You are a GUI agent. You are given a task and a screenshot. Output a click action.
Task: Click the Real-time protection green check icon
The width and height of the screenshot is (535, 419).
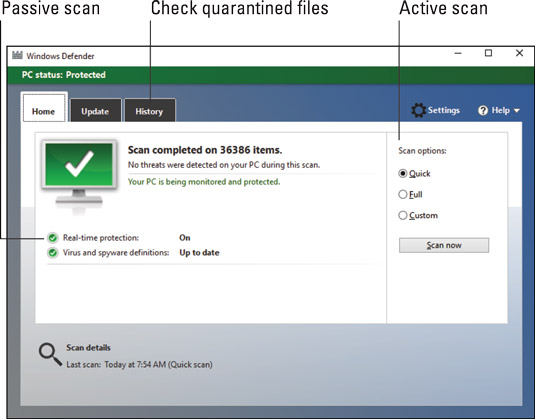(x=53, y=238)
